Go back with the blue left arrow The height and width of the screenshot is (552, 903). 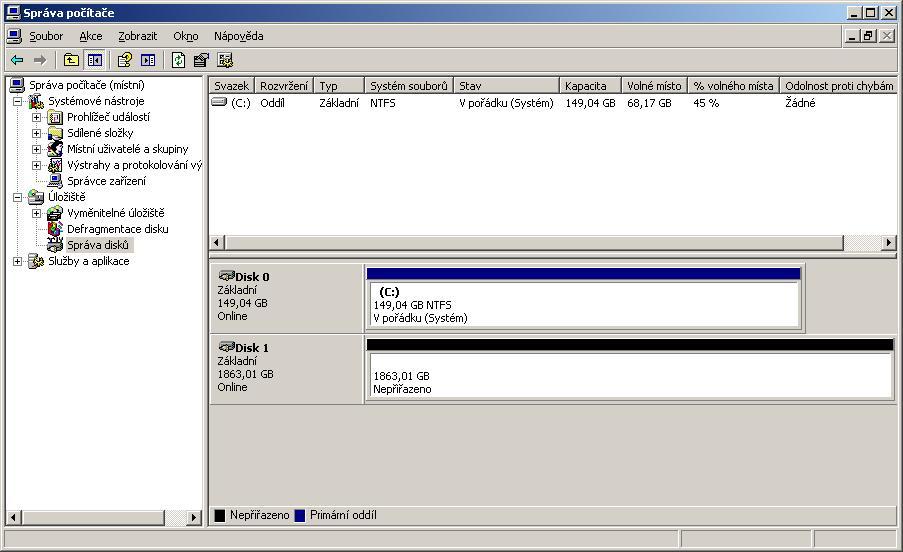[17, 60]
